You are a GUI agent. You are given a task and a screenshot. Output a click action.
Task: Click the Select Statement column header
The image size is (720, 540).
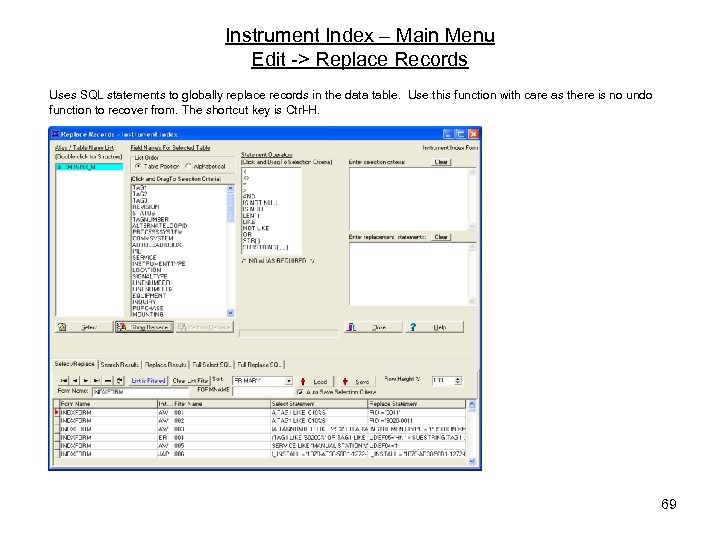coord(320,404)
